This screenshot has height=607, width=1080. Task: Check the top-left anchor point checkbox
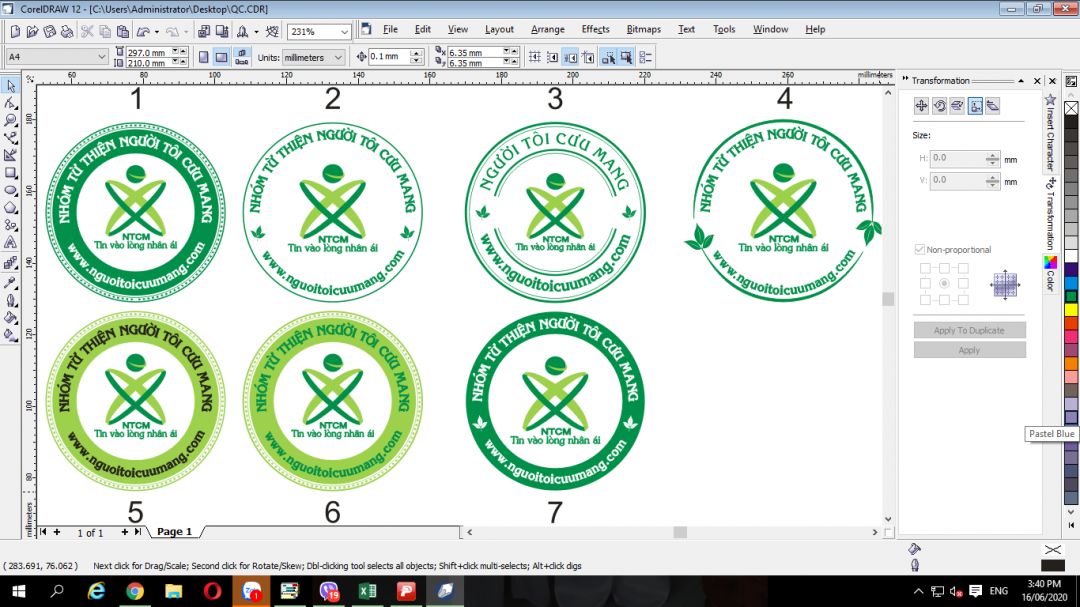(925, 268)
